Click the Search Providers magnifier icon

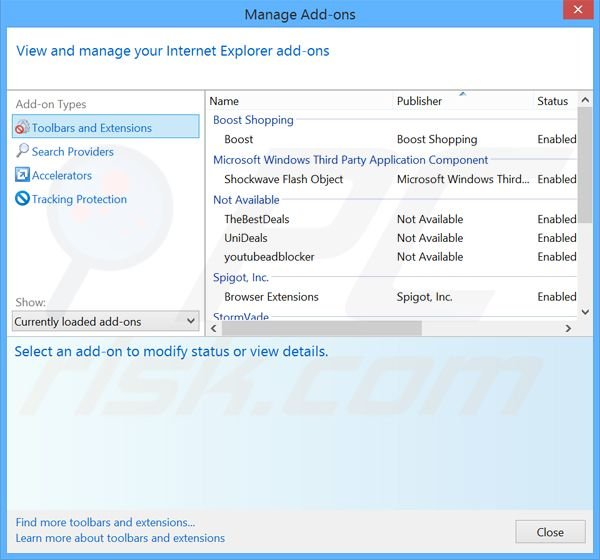point(22,151)
